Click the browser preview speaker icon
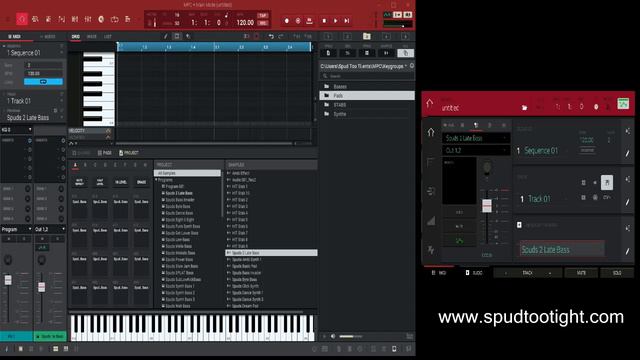Image resolution: width=640 pixels, height=360 pixels. click(333, 336)
